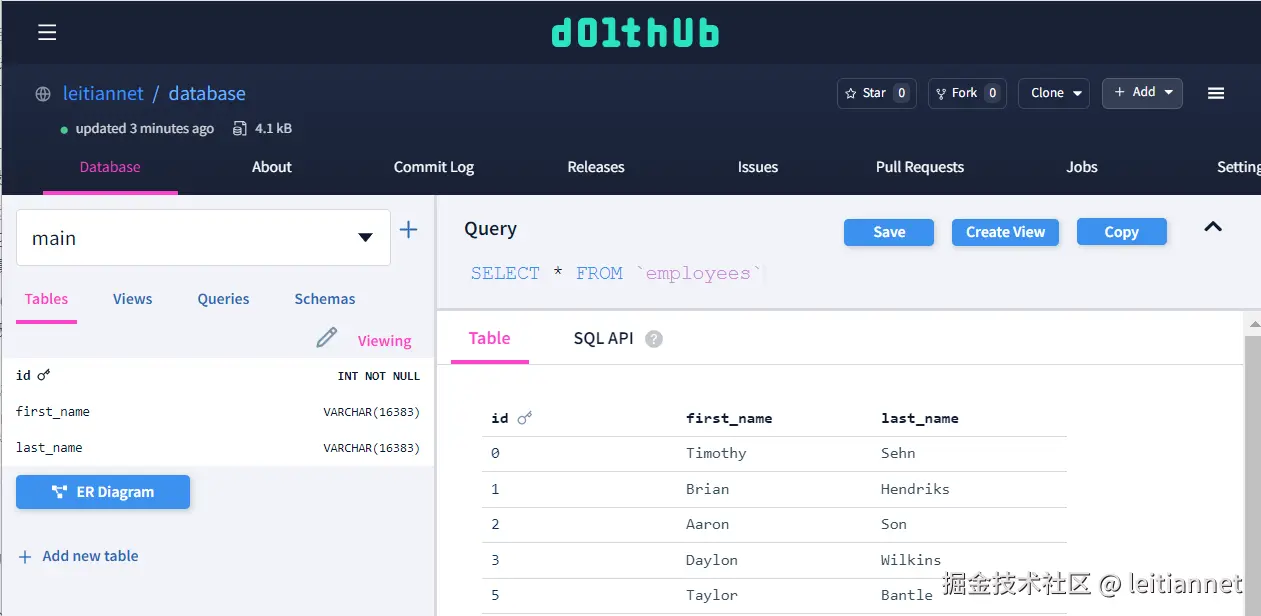This screenshot has height=616, width=1261.
Task: Collapse the Query panel with the chevron
Action: pos(1213,227)
